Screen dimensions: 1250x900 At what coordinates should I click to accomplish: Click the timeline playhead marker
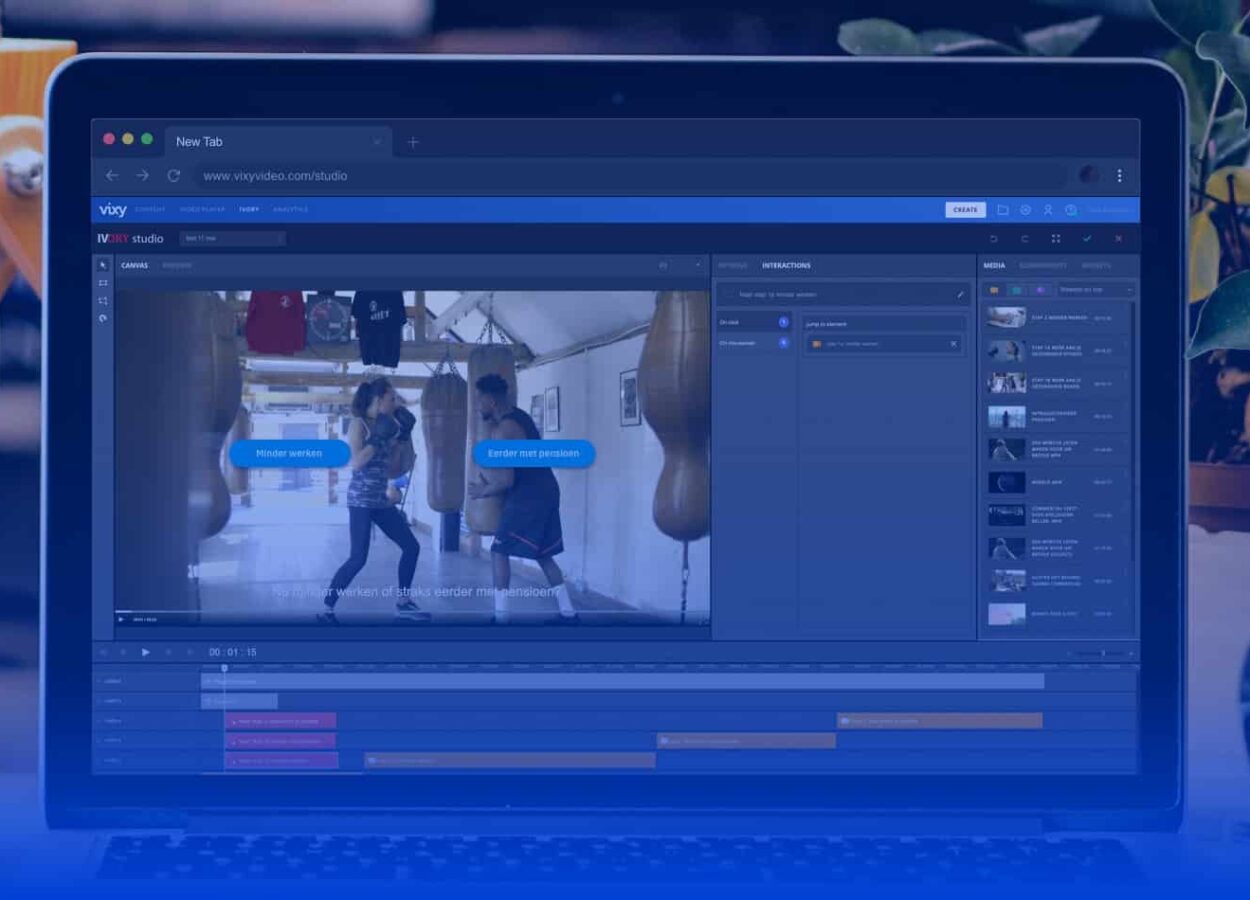pos(224,668)
